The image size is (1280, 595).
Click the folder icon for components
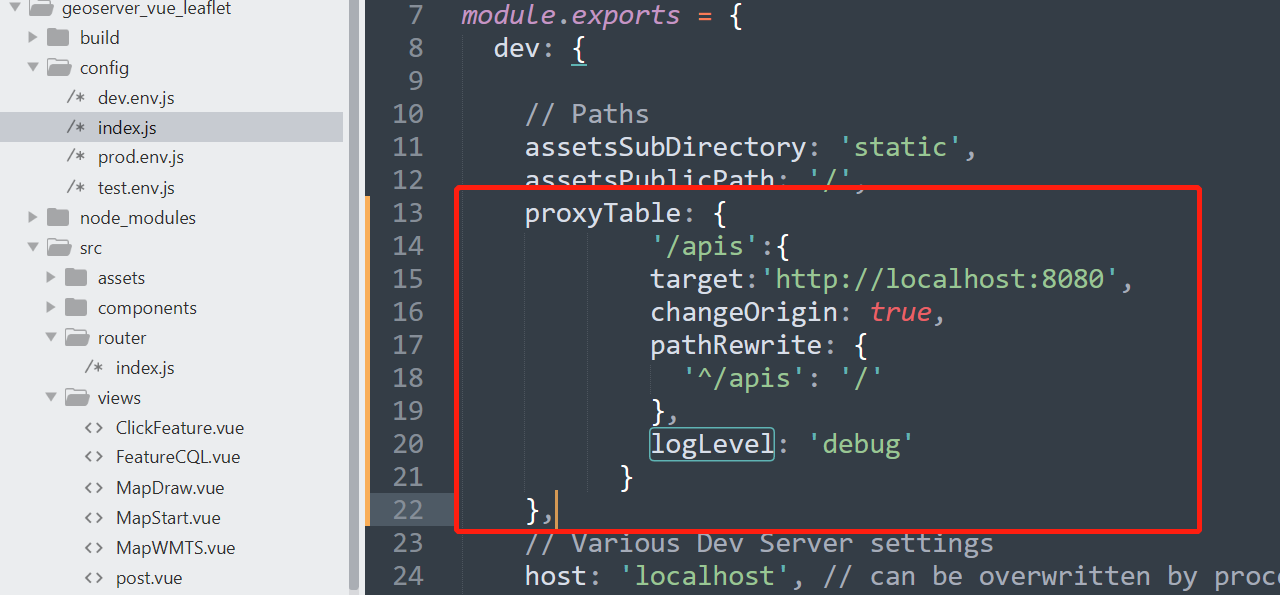(x=76, y=307)
